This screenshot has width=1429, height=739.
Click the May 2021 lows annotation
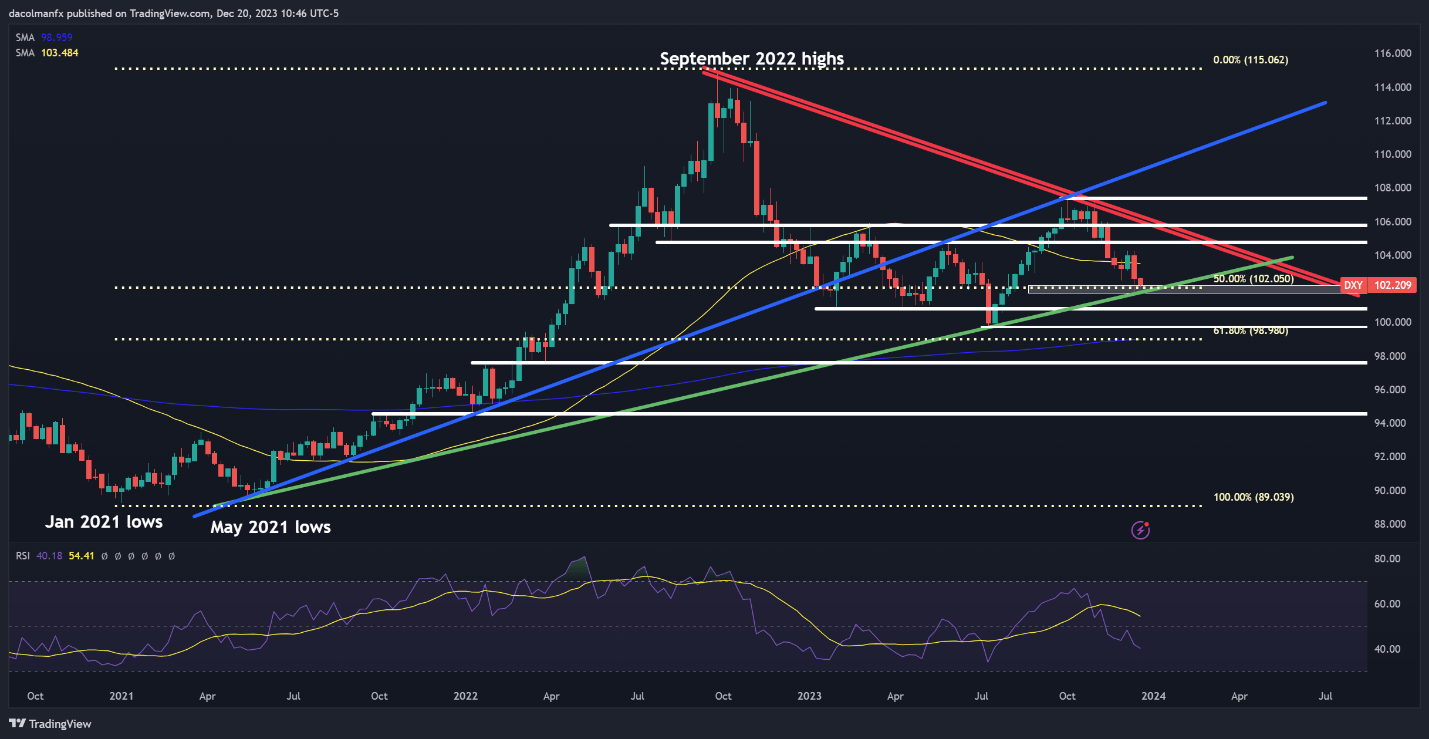coord(269,526)
